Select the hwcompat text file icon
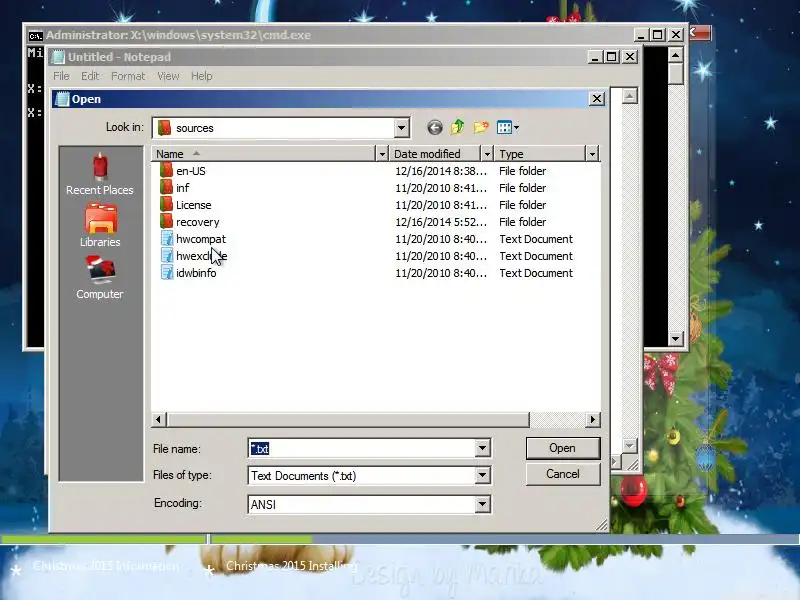 pyautogui.click(x=167, y=239)
